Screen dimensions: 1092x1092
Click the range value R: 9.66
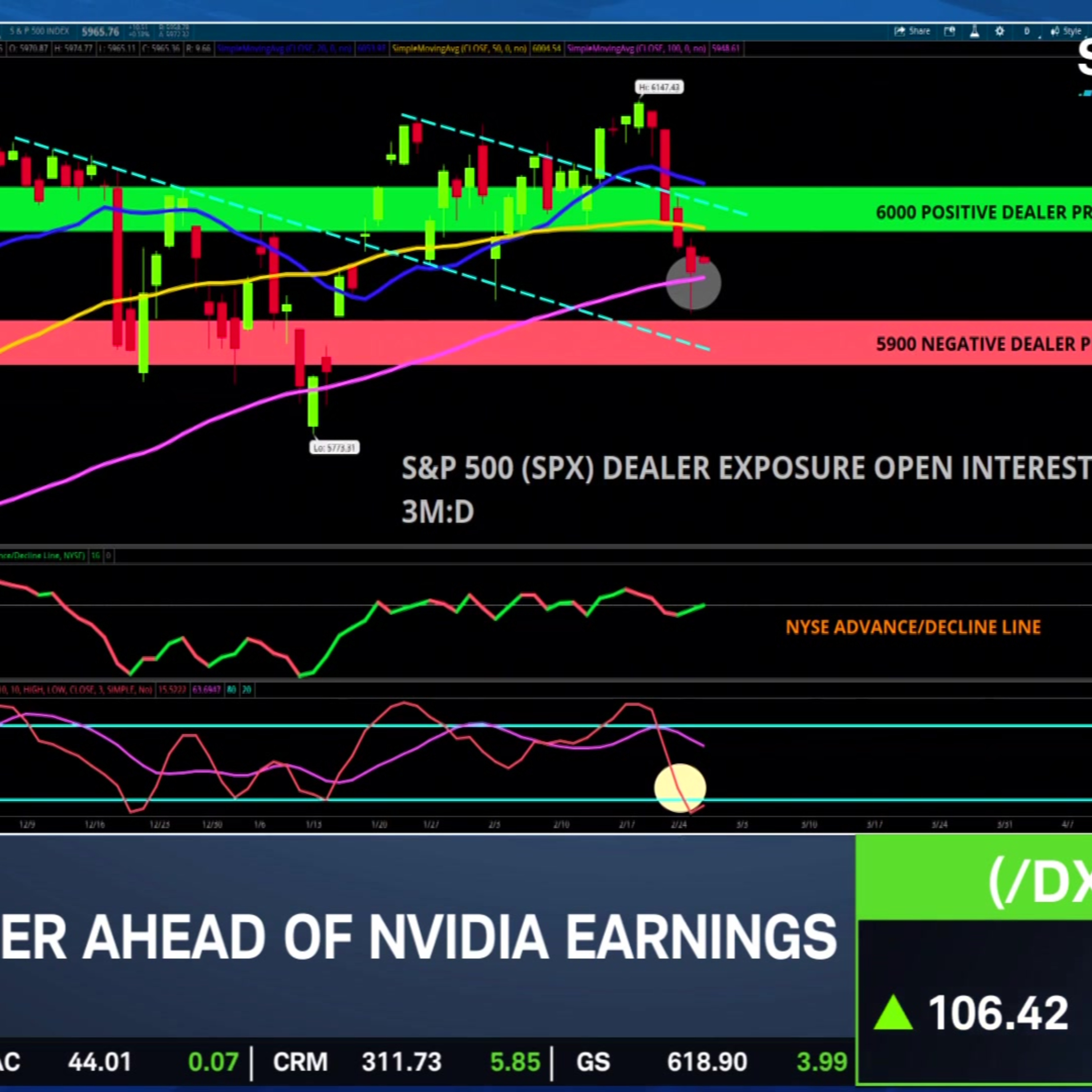pos(198,49)
